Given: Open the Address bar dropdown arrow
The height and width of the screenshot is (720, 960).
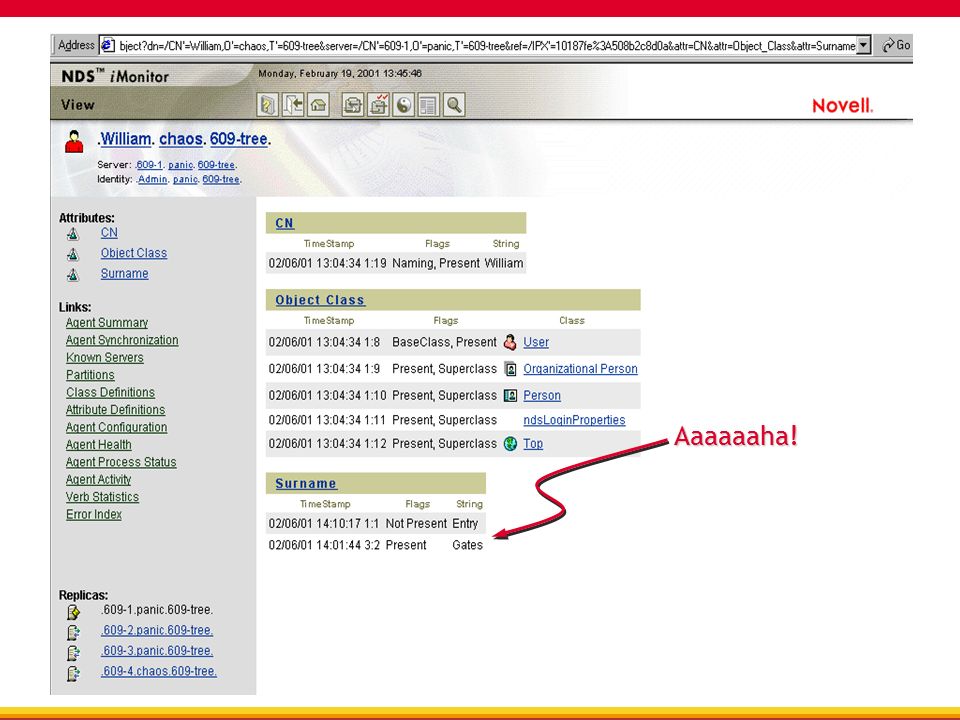Looking at the screenshot, I should 863,45.
